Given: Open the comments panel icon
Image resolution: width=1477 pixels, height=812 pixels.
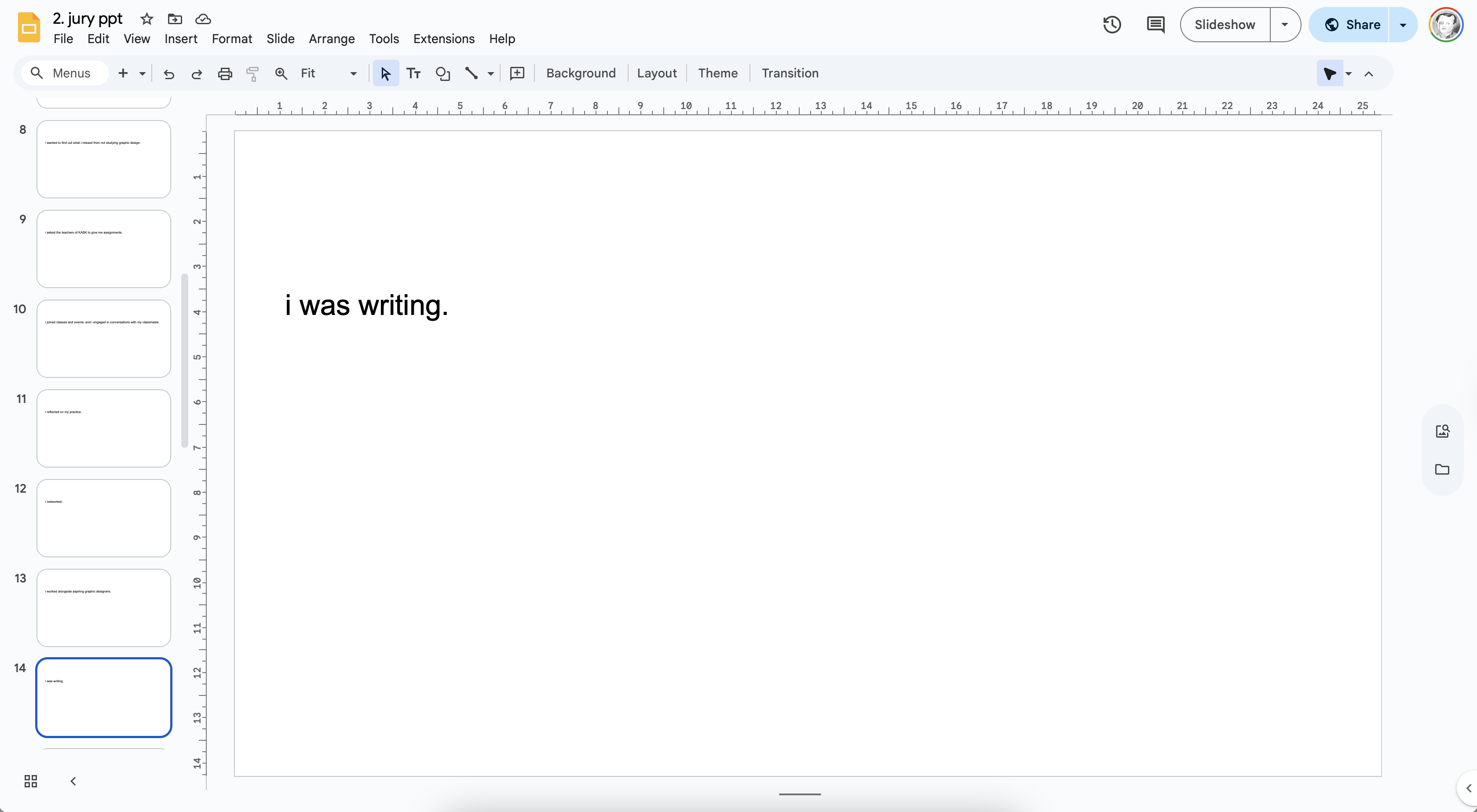Looking at the screenshot, I should click(x=1155, y=25).
